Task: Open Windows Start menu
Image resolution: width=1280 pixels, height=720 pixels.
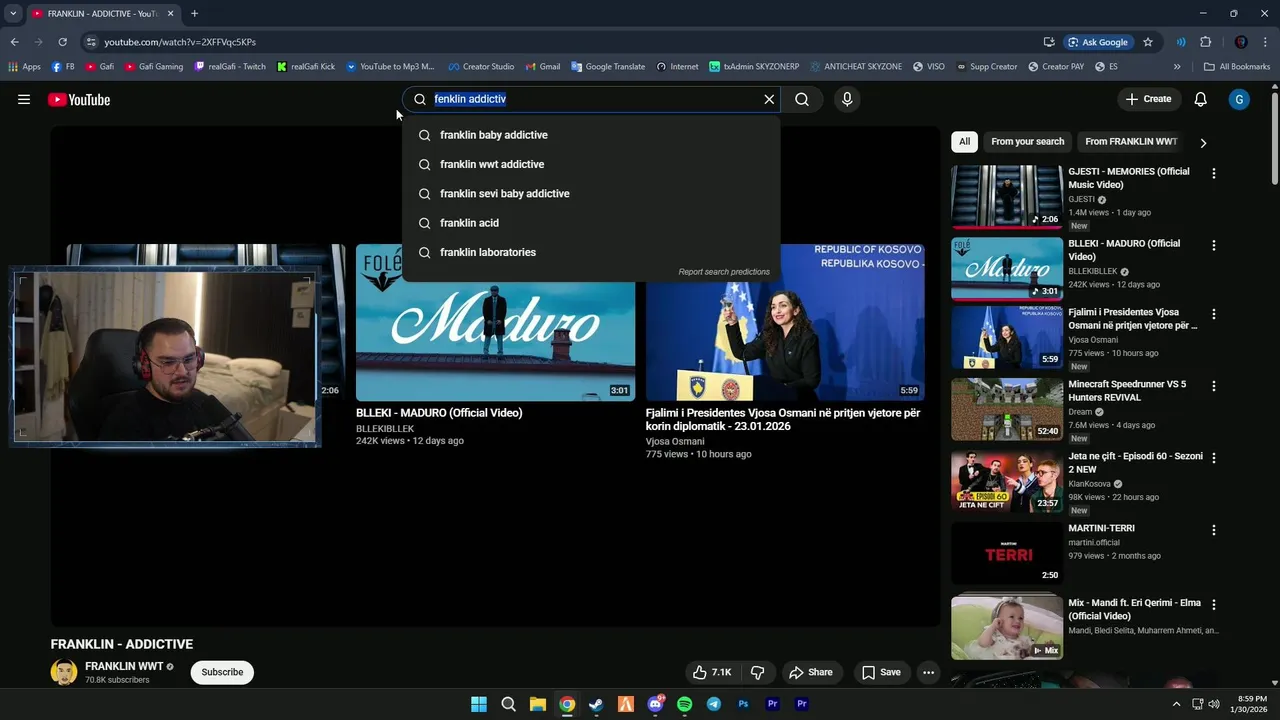Action: click(x=479, y=704)
